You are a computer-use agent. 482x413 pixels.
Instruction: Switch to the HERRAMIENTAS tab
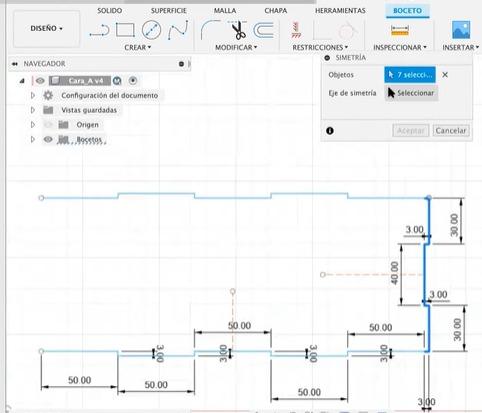[x=340, y=11]
